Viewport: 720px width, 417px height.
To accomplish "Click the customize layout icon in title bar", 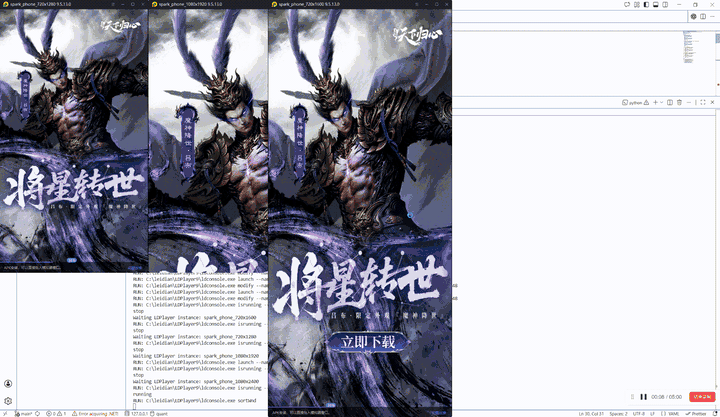I will point(637,5).
